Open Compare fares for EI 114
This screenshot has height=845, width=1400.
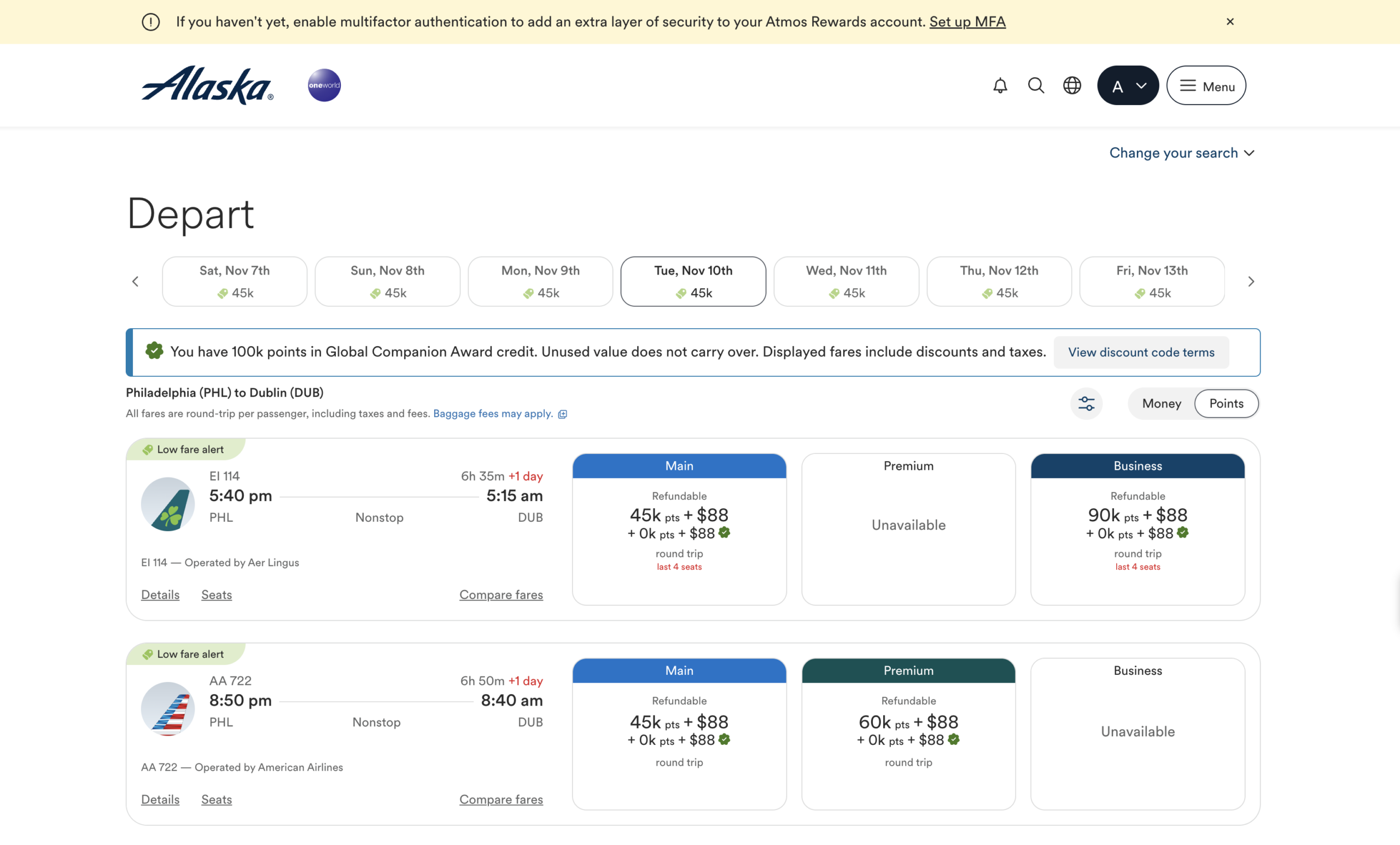501,595
